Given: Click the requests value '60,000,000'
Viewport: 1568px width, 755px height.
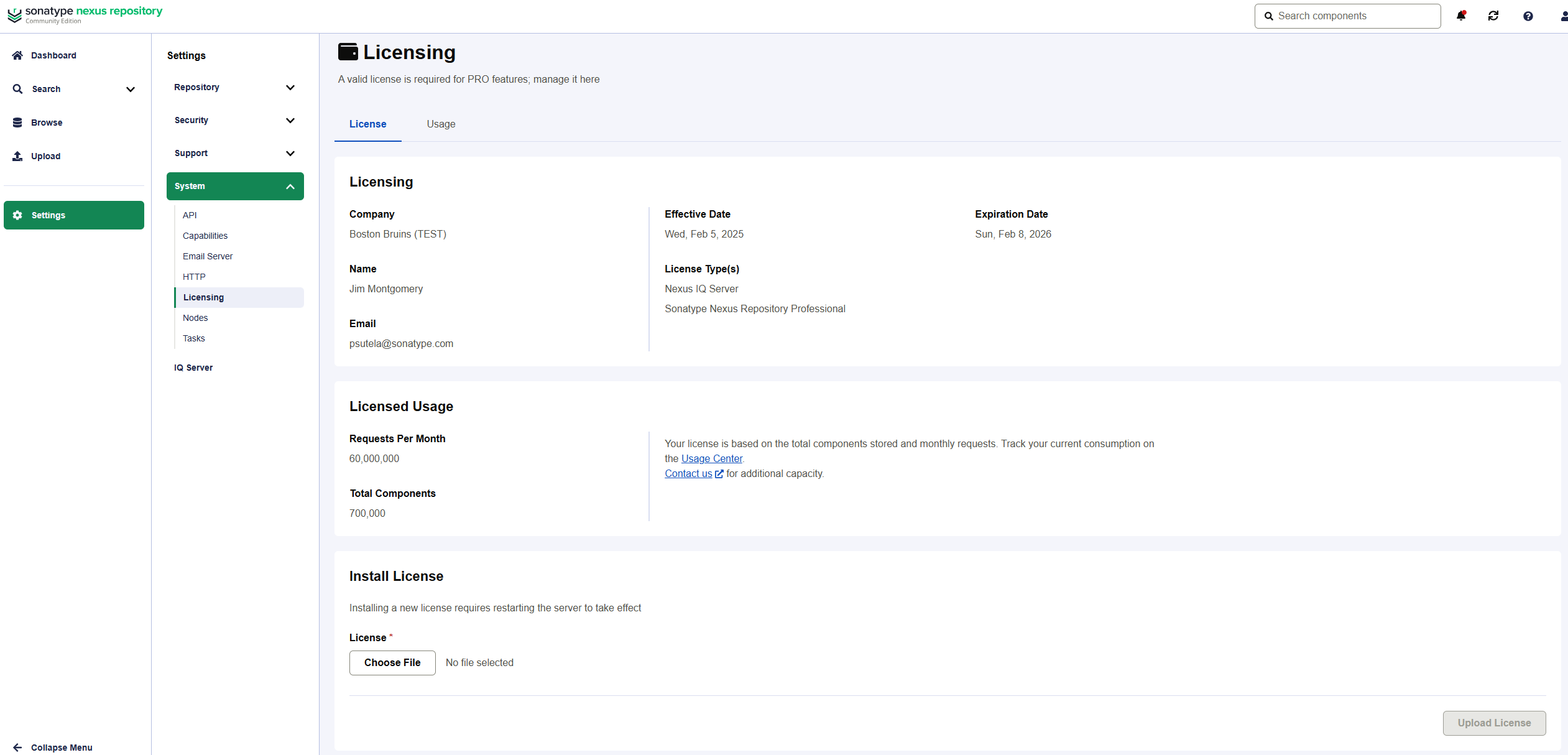Looking at the screenshot, I should point(374,459).
